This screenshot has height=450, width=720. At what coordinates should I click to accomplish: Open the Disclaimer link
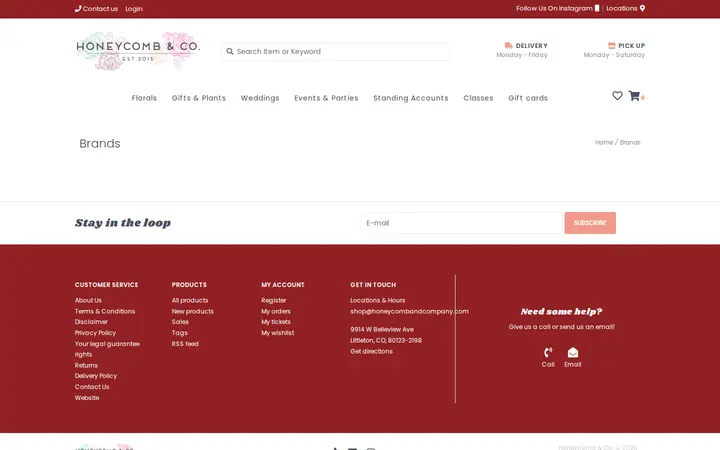point(91,322)
